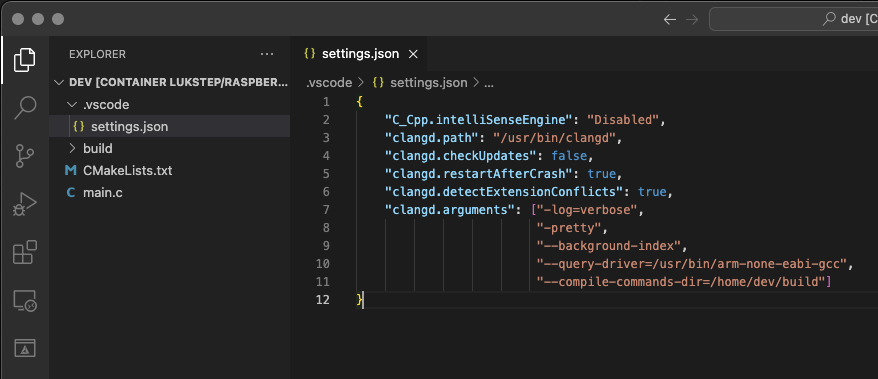Click the .vscode breadcrumb segment
878x379 pixels.
click(329, 83)
